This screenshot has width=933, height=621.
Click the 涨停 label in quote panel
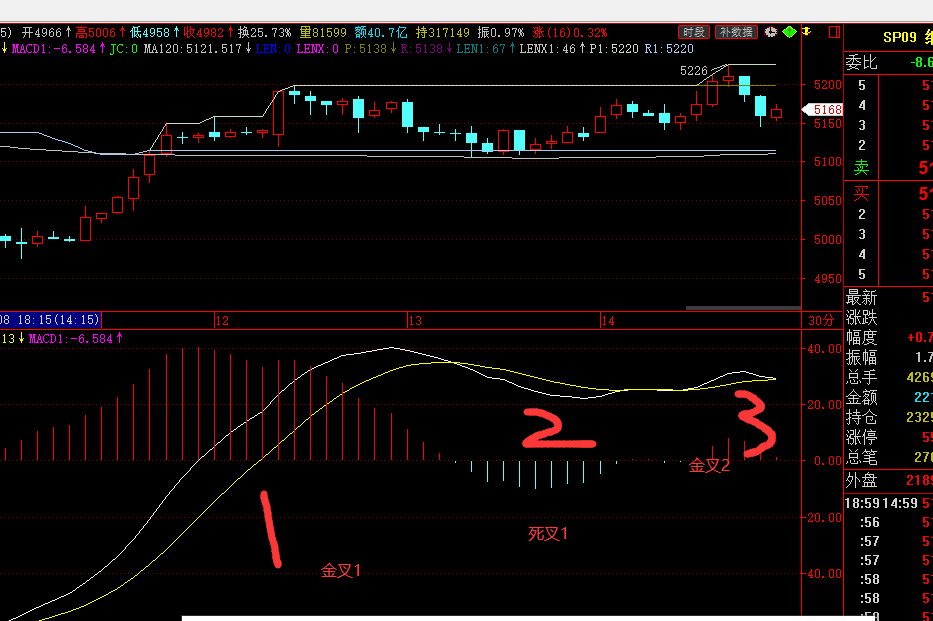861,437
